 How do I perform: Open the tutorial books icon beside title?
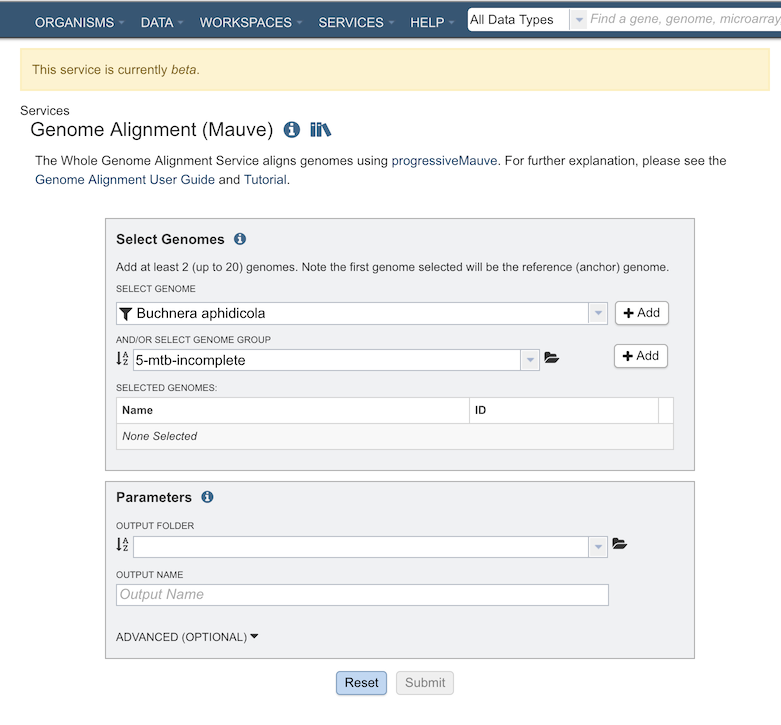pos(320,129)
